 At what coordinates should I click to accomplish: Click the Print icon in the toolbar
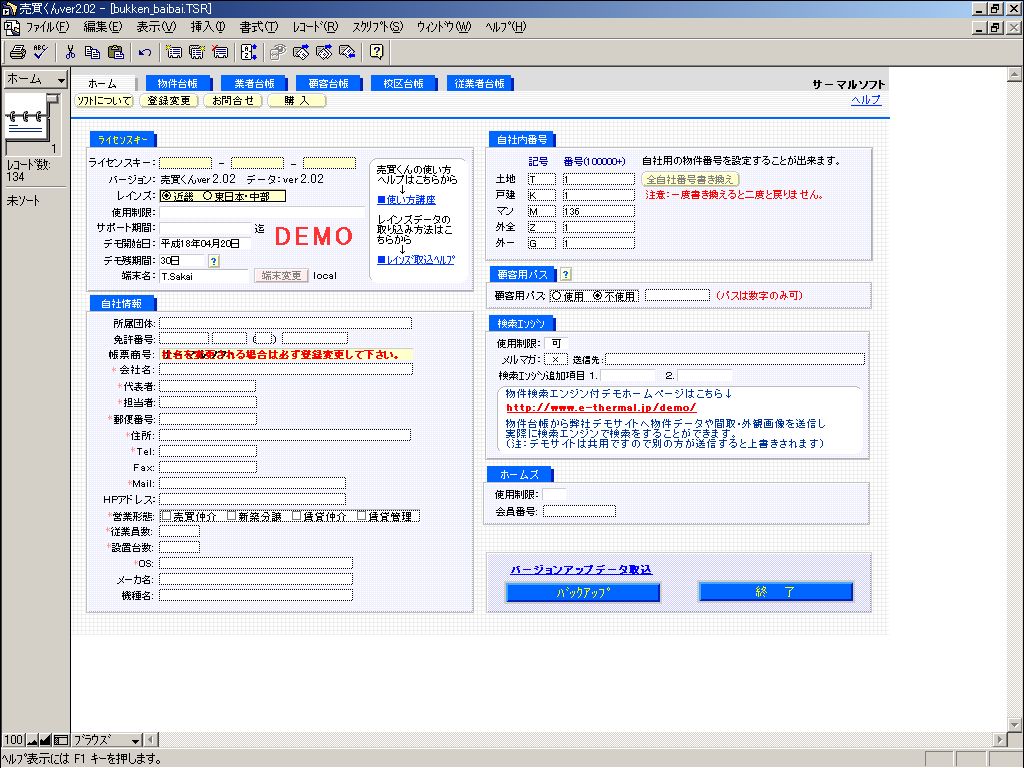(x=17, y=52)
